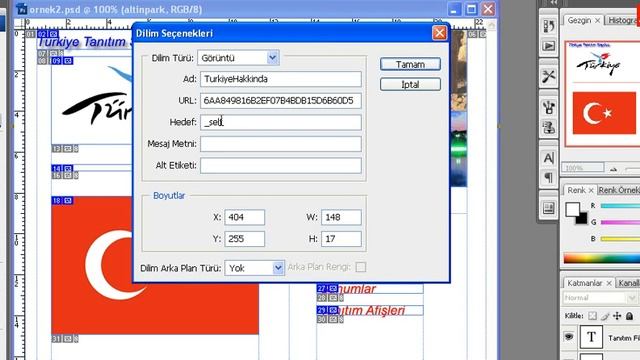Click the lock all padlock icon
Image resolution: width=640 pixels, height=360 pixels.
629,316
